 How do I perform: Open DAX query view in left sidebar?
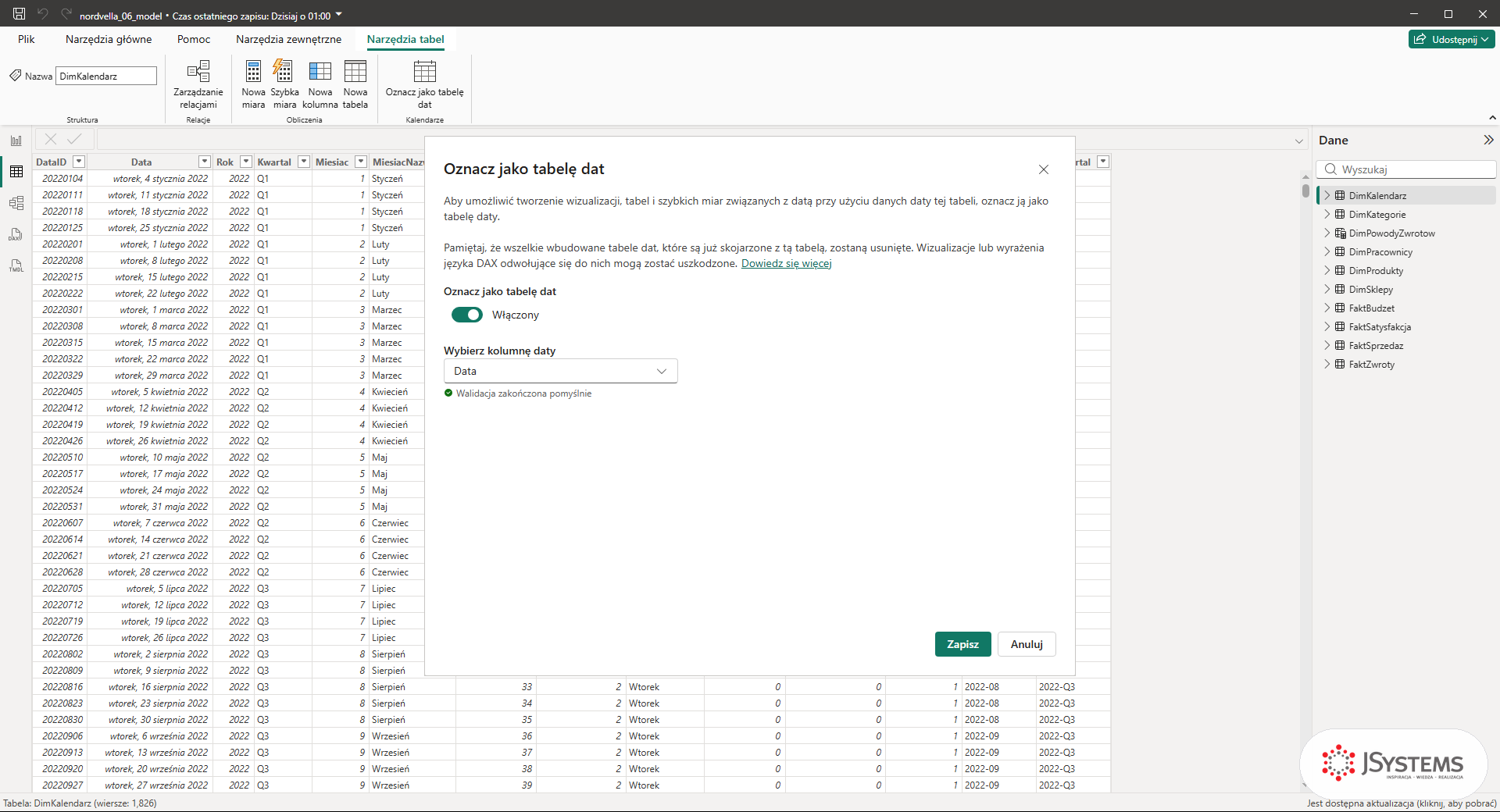(x=16, y=234)
